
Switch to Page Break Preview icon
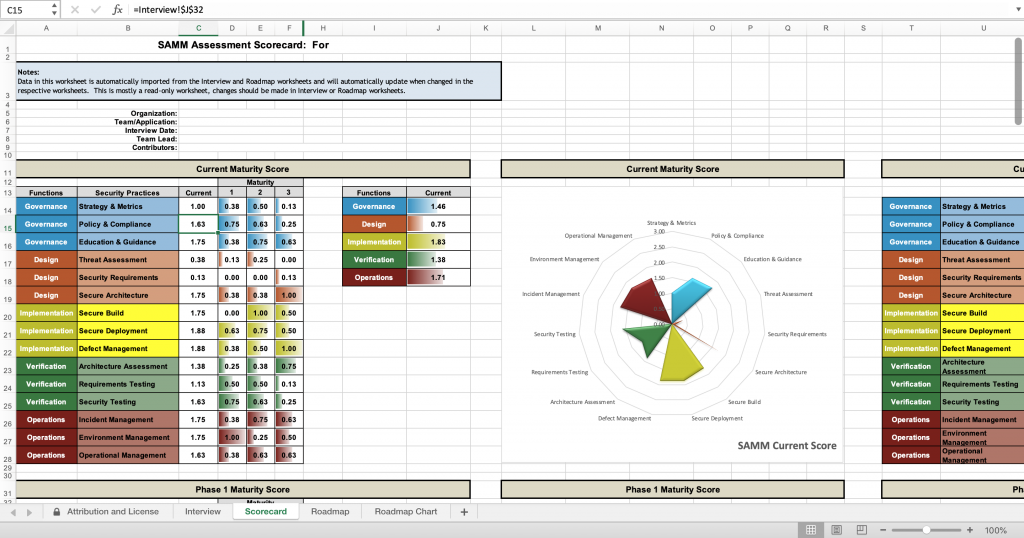click(859, 530)
